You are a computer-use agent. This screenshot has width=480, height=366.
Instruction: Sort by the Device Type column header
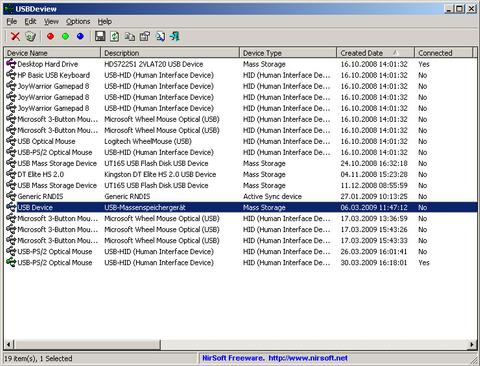(x=288, y=53)
